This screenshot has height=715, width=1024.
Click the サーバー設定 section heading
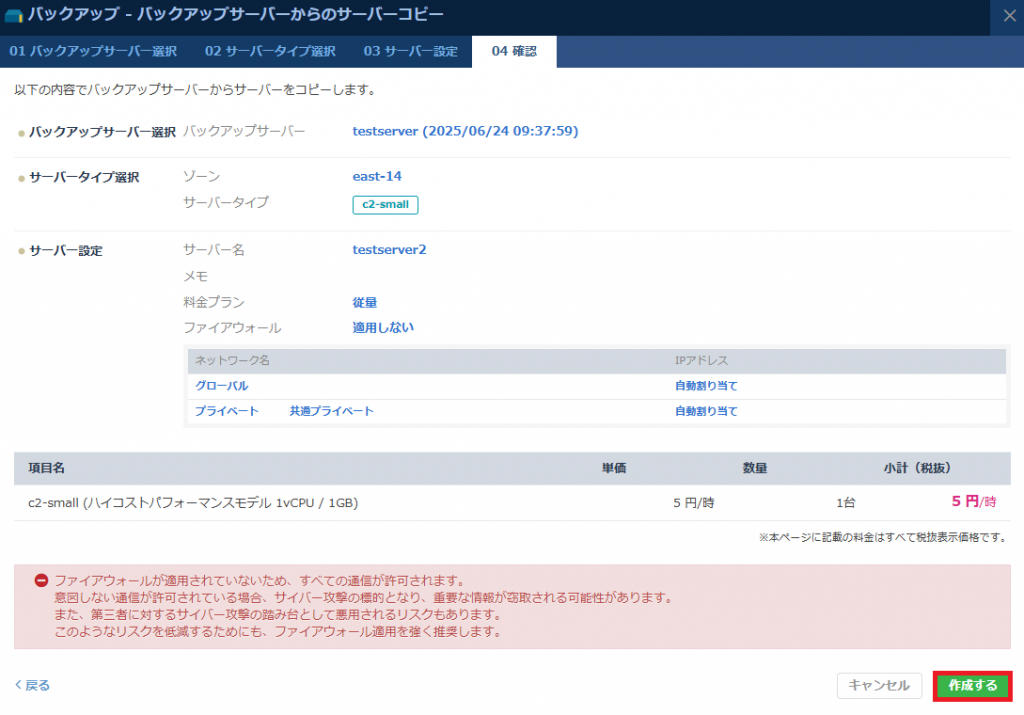tap(65, 251)
